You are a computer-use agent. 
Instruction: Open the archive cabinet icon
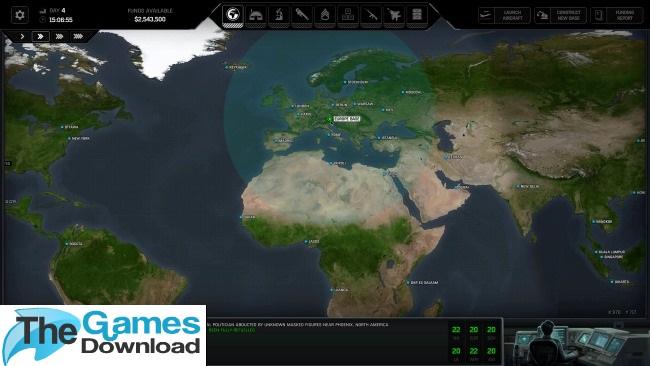[417, 15]
